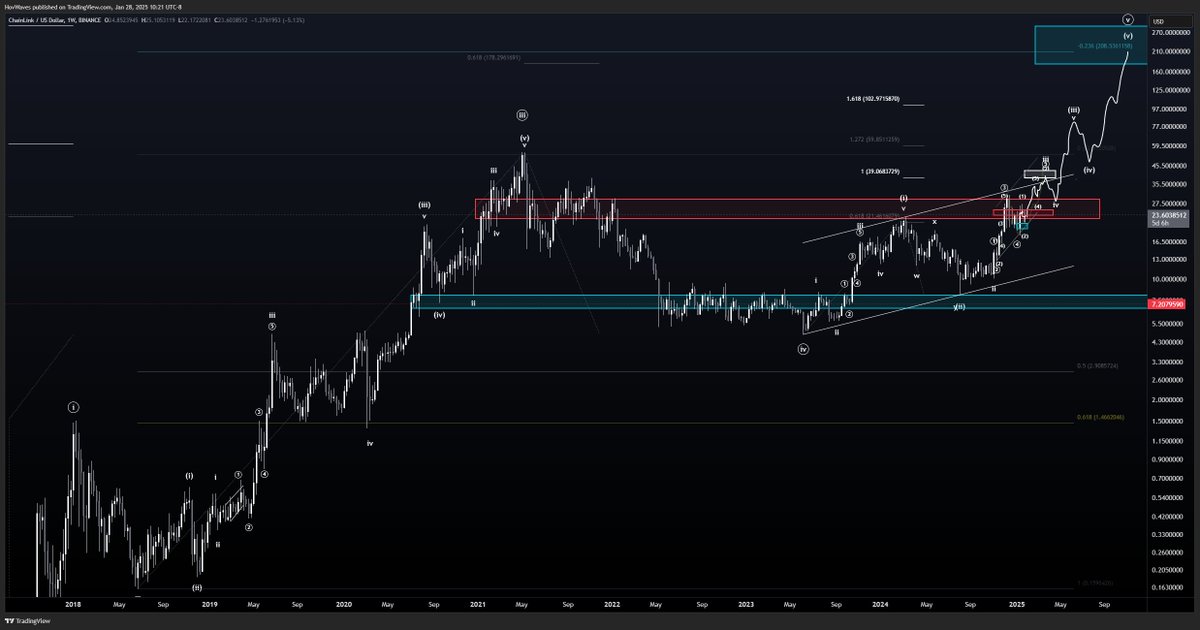Viewport: 1200px width, 630px height.
Task: Click the 13.0000000 price axis label
Action: pos(1170,260)
